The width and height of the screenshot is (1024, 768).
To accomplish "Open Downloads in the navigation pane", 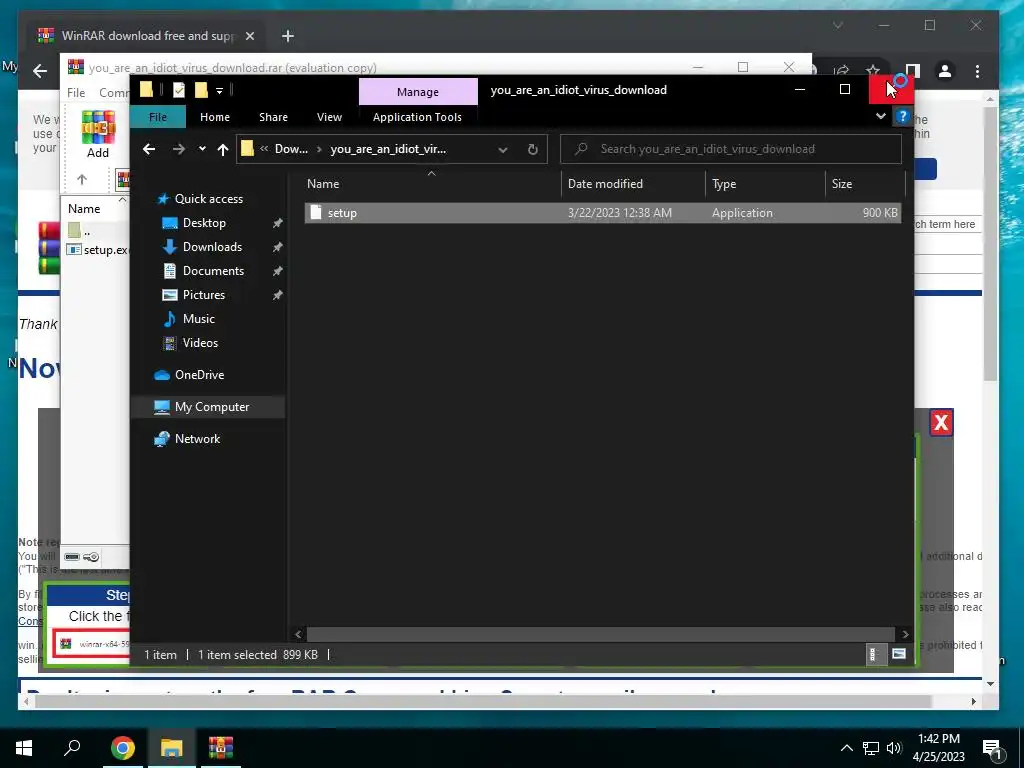I will point(212,247).
